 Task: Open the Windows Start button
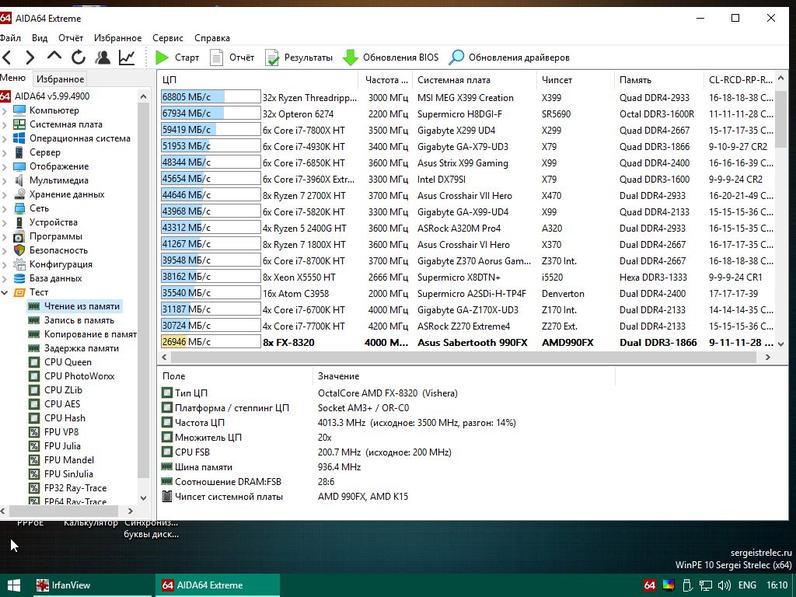pos(14,585)
